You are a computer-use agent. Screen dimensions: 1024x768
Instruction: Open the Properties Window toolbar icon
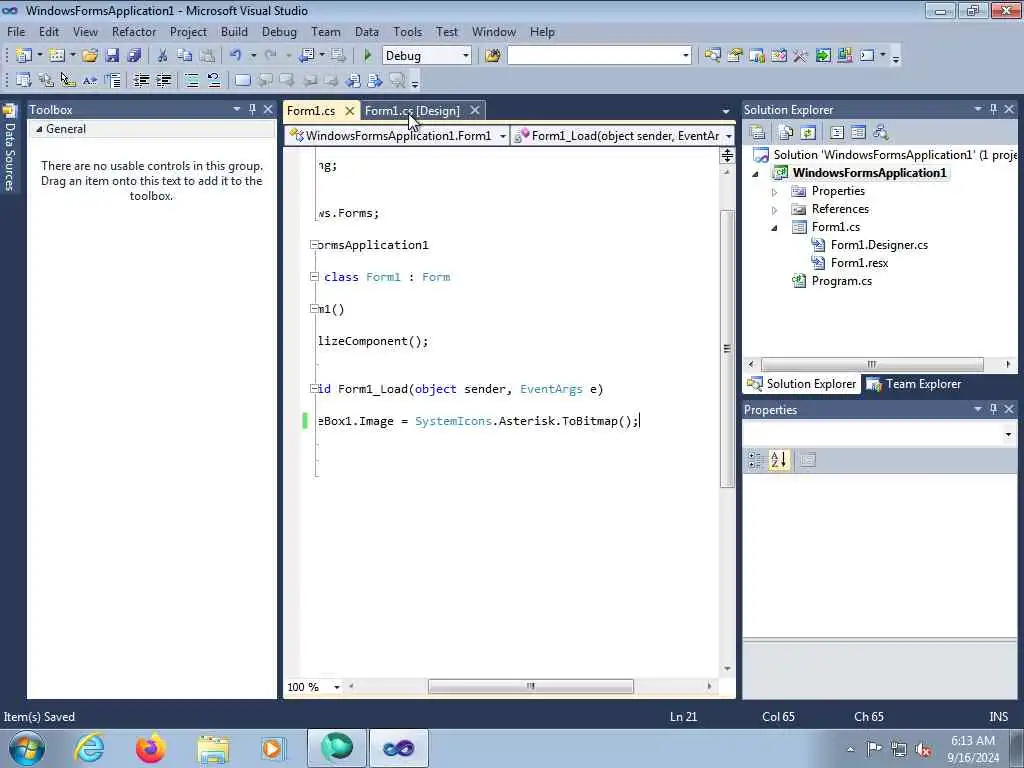coord(735,56)
